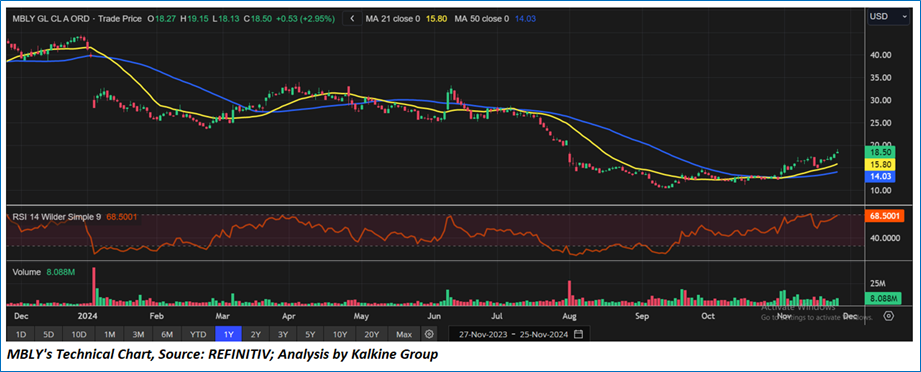Viewport: 921px width, 372px height.
Task: Select the Max time range
Action: click(x=404, y=334)
